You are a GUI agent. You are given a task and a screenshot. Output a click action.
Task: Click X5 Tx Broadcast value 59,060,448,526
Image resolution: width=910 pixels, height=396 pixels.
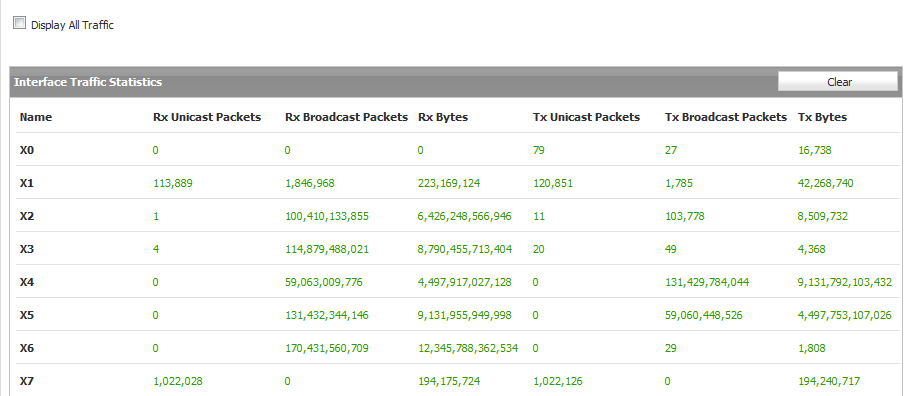[703, 316]
